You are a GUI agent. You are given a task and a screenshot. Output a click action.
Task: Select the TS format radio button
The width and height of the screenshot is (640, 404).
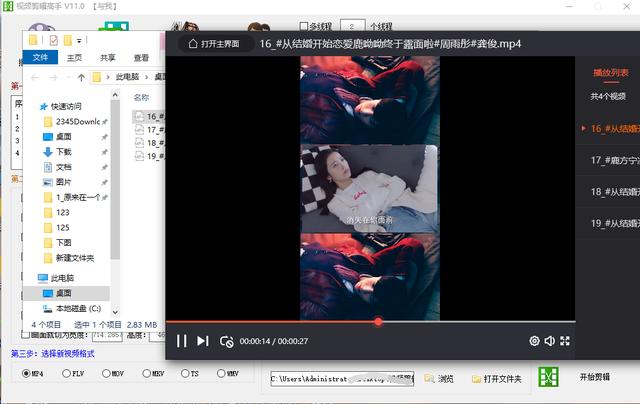coord(185,373)
